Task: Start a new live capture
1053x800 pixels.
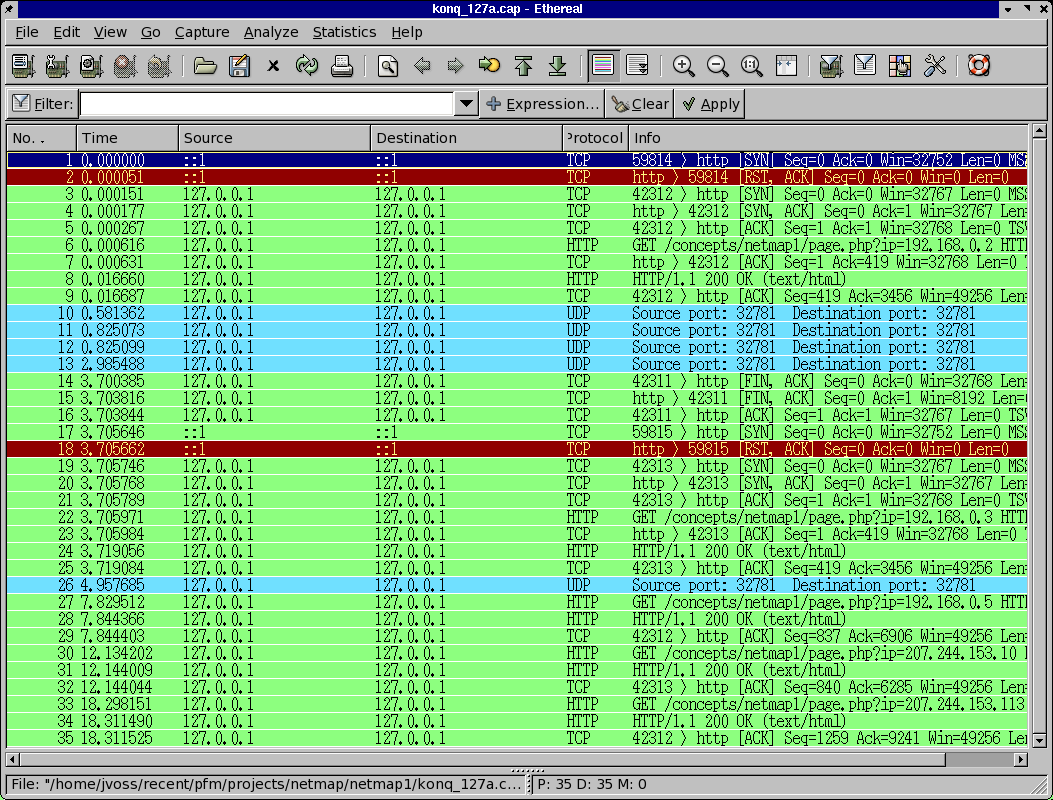Action: pyautogui.click(x=91, y=66)
